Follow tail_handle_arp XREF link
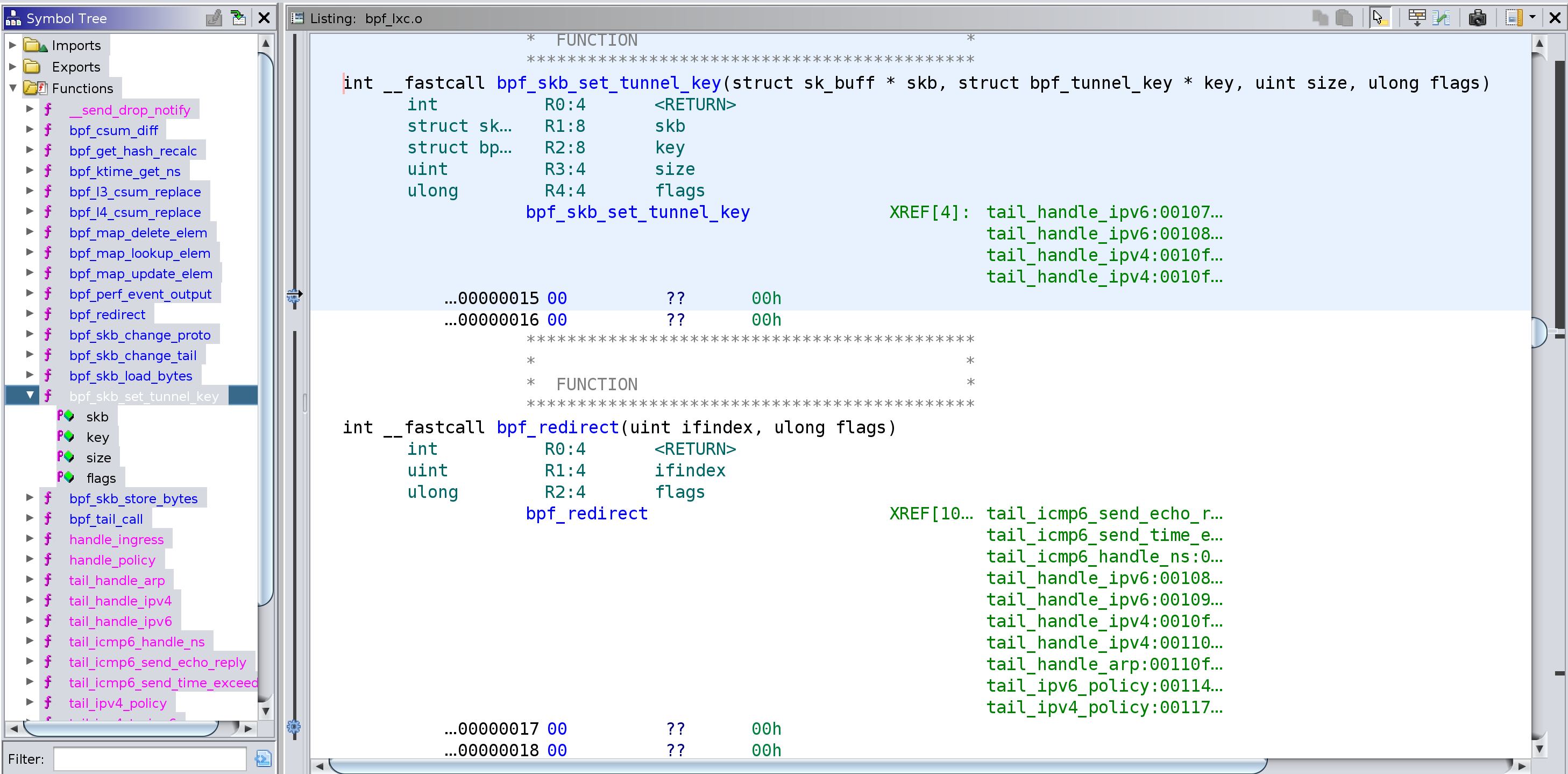 (x=1104, y=664)
